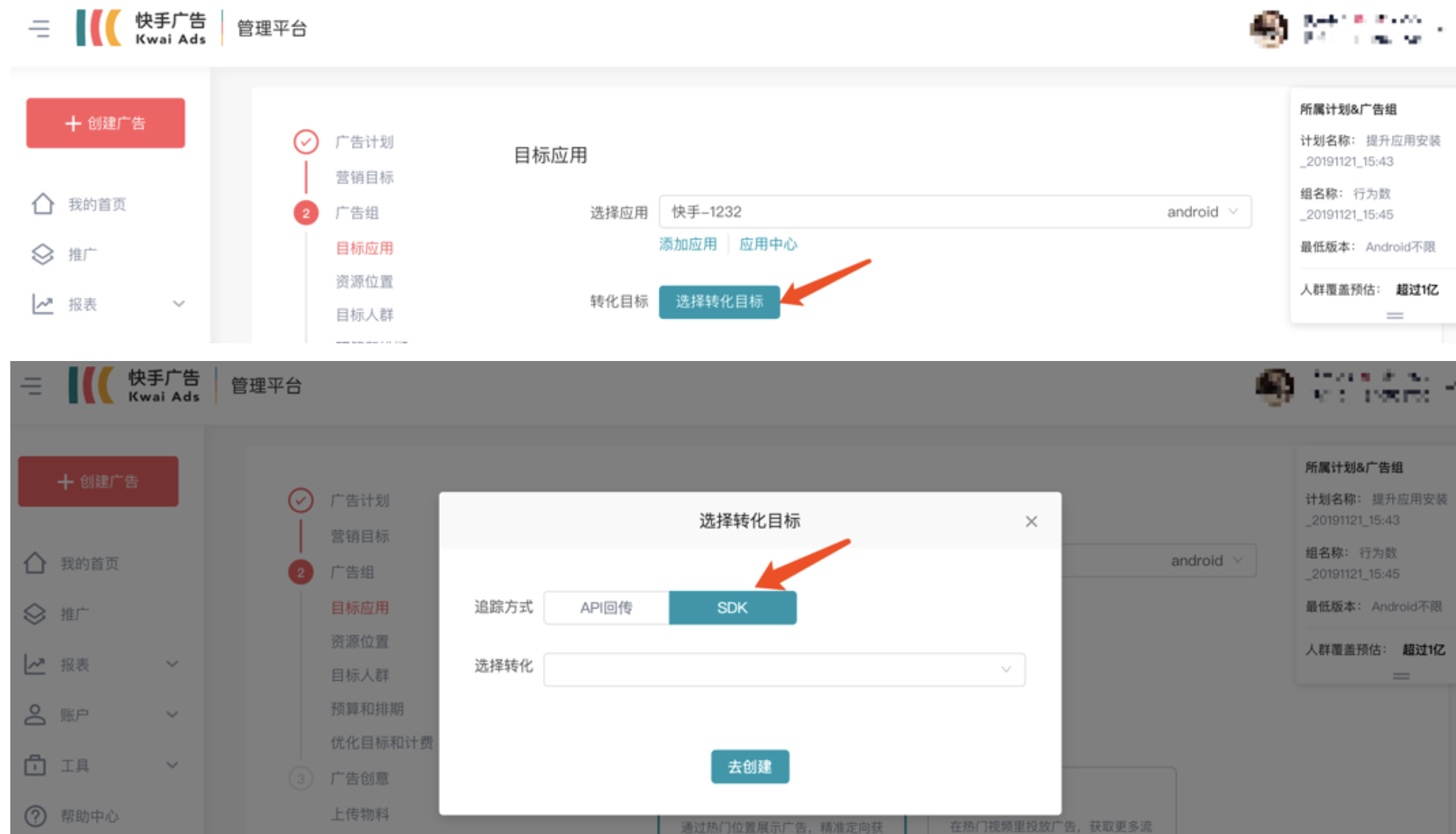
Task: Select 预算和排期 step in lower panel
Action: click(x=367, y=709)
